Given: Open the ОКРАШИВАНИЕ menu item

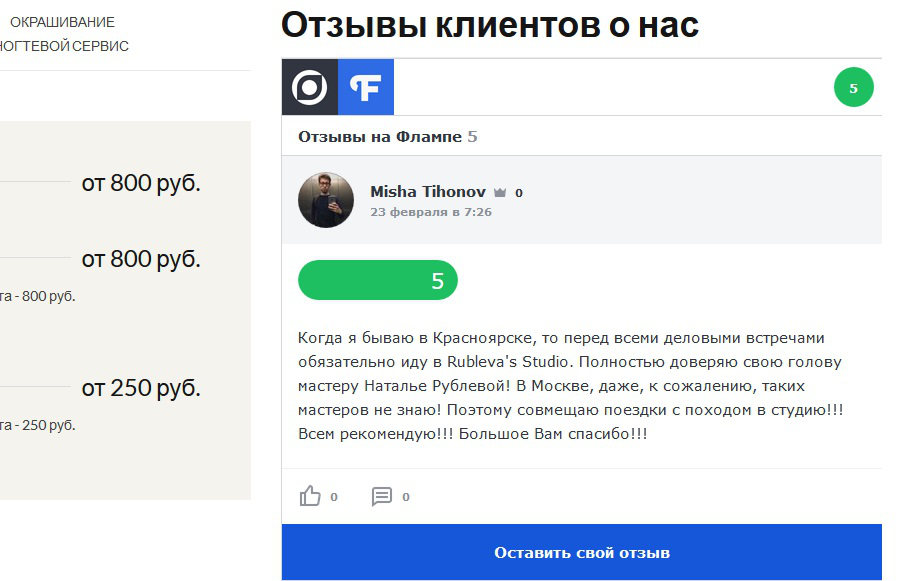Looking at the screenshot, I should pyautogui.click(x=62, y=22).
